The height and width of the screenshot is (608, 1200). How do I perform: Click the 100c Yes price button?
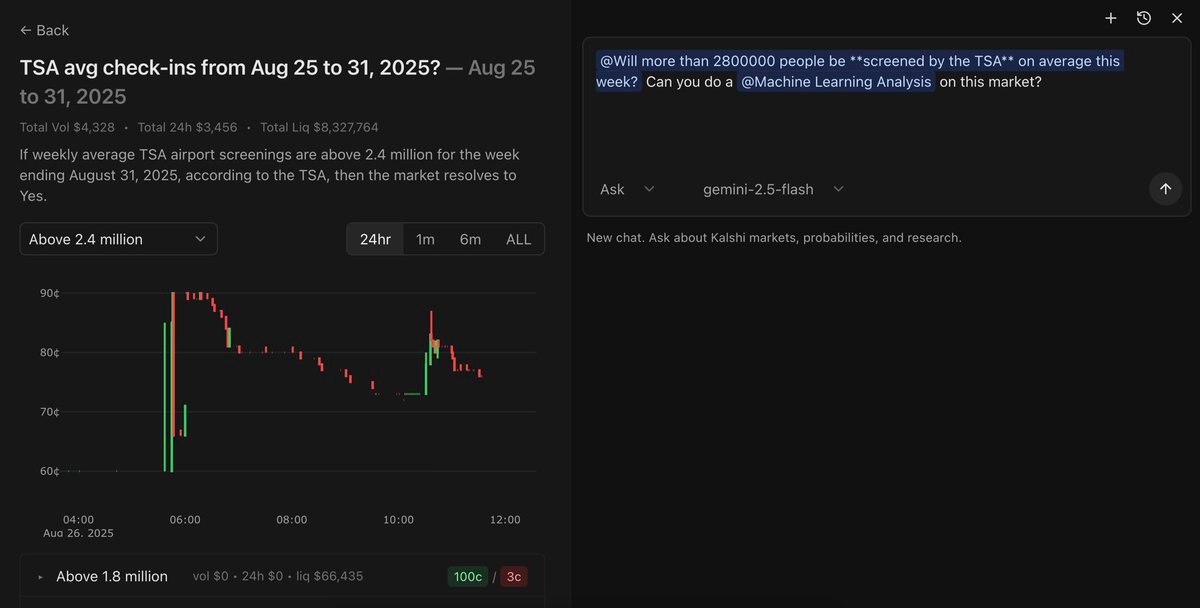(468, 577)
